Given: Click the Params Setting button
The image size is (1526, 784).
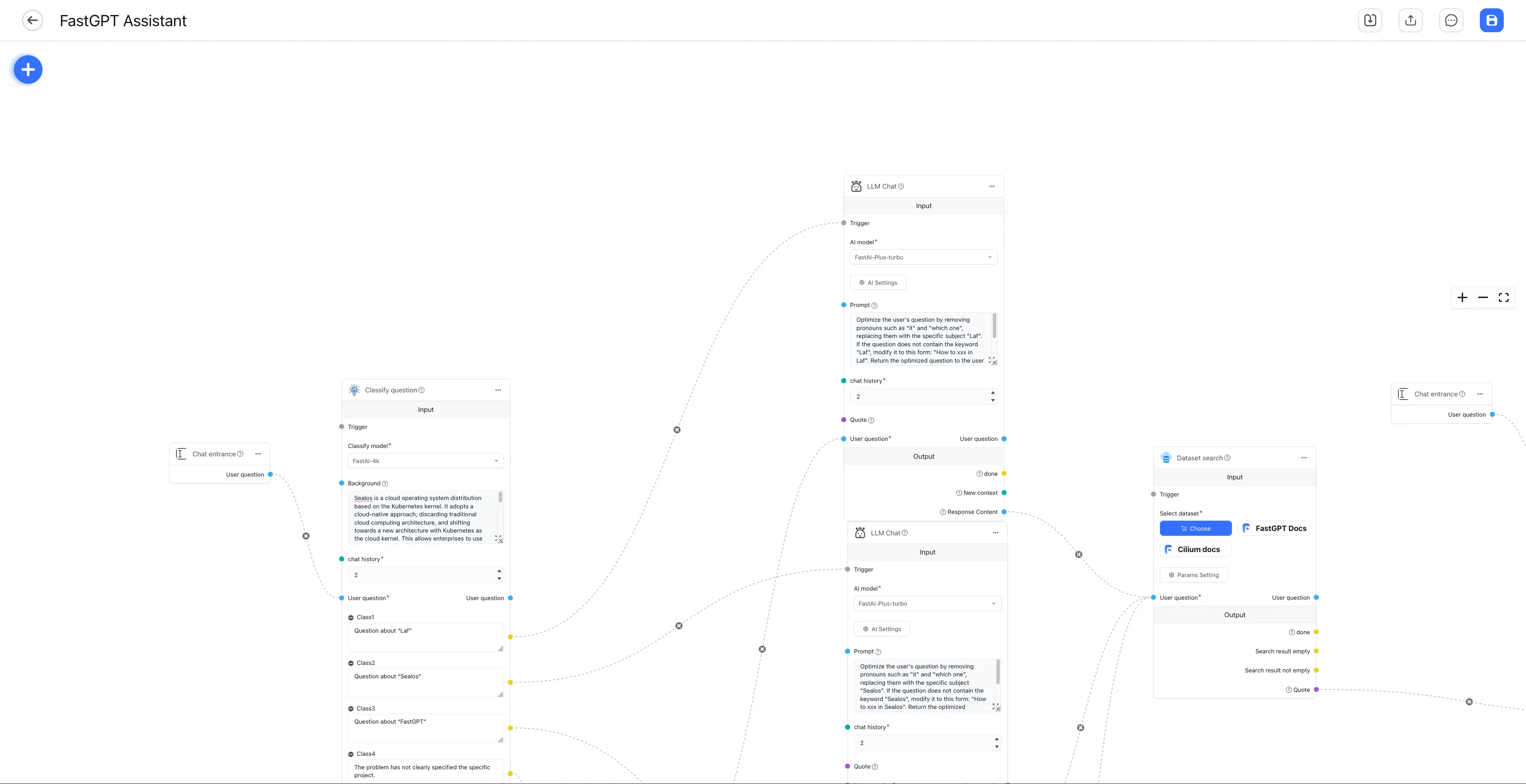Looking at the screenshot, I should coord(1193,575).
